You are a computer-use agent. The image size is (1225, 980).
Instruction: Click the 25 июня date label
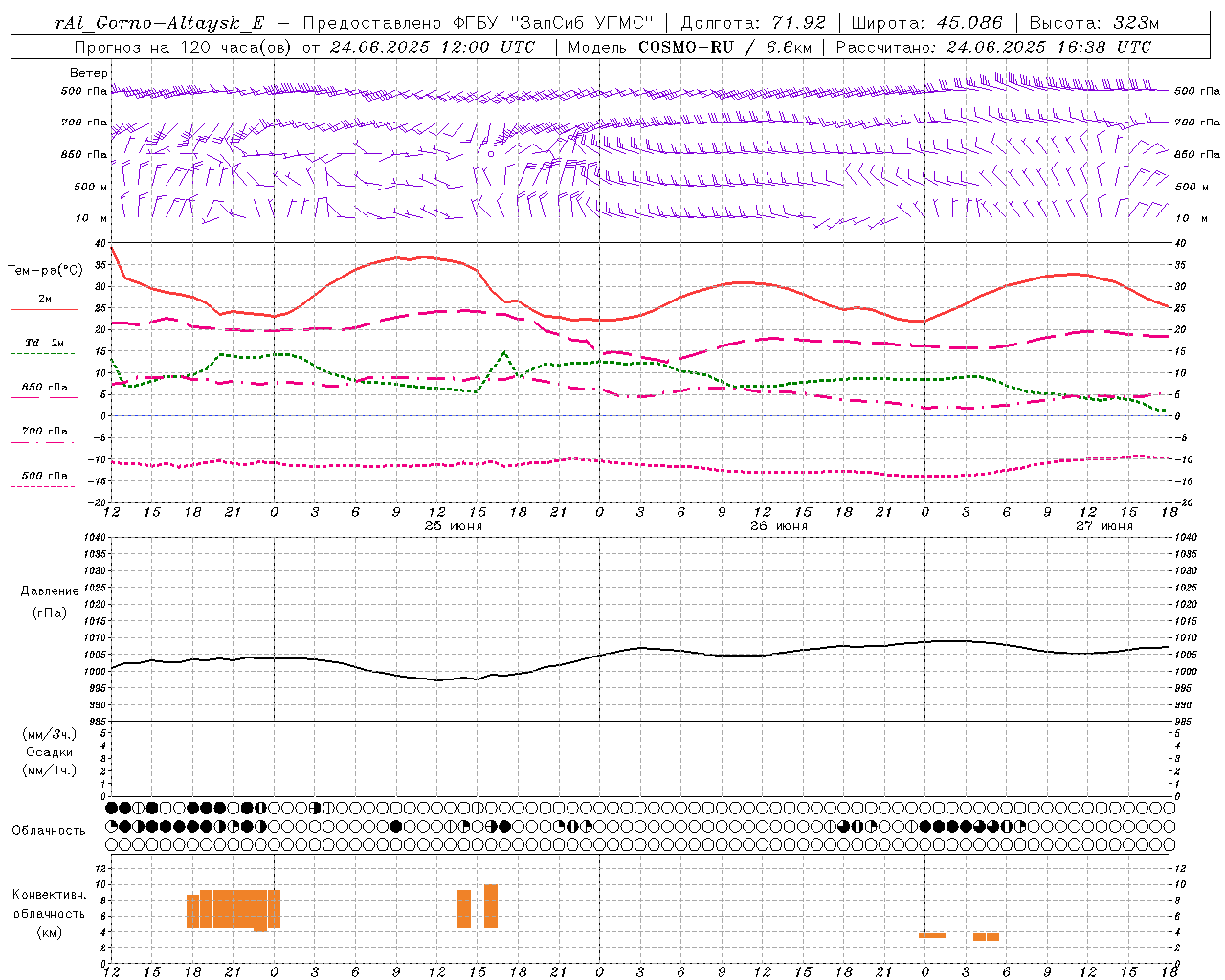tap(453, 526)
